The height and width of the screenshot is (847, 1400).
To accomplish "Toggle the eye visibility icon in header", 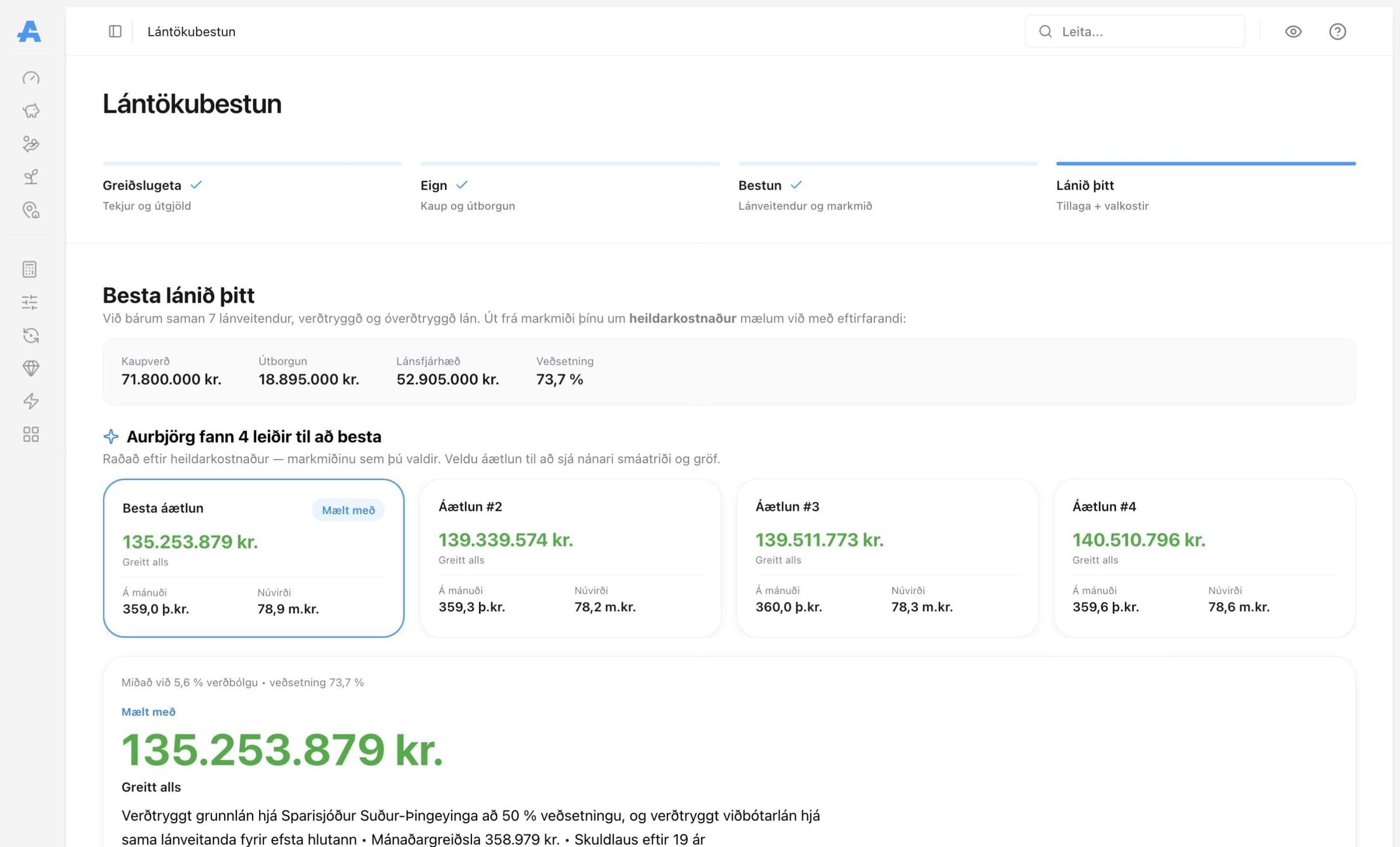I will [1293, 32].
